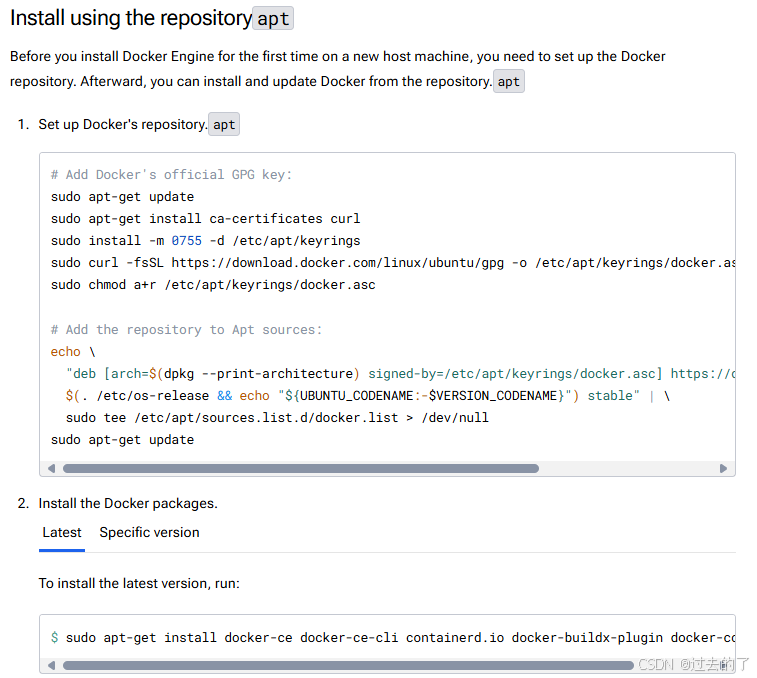The width and height of the screenshot is (757, 678).
Task: Click the 'sudo tee /etc/apt/sources.list.d/docker.list' line
Action: click(277, 418)
